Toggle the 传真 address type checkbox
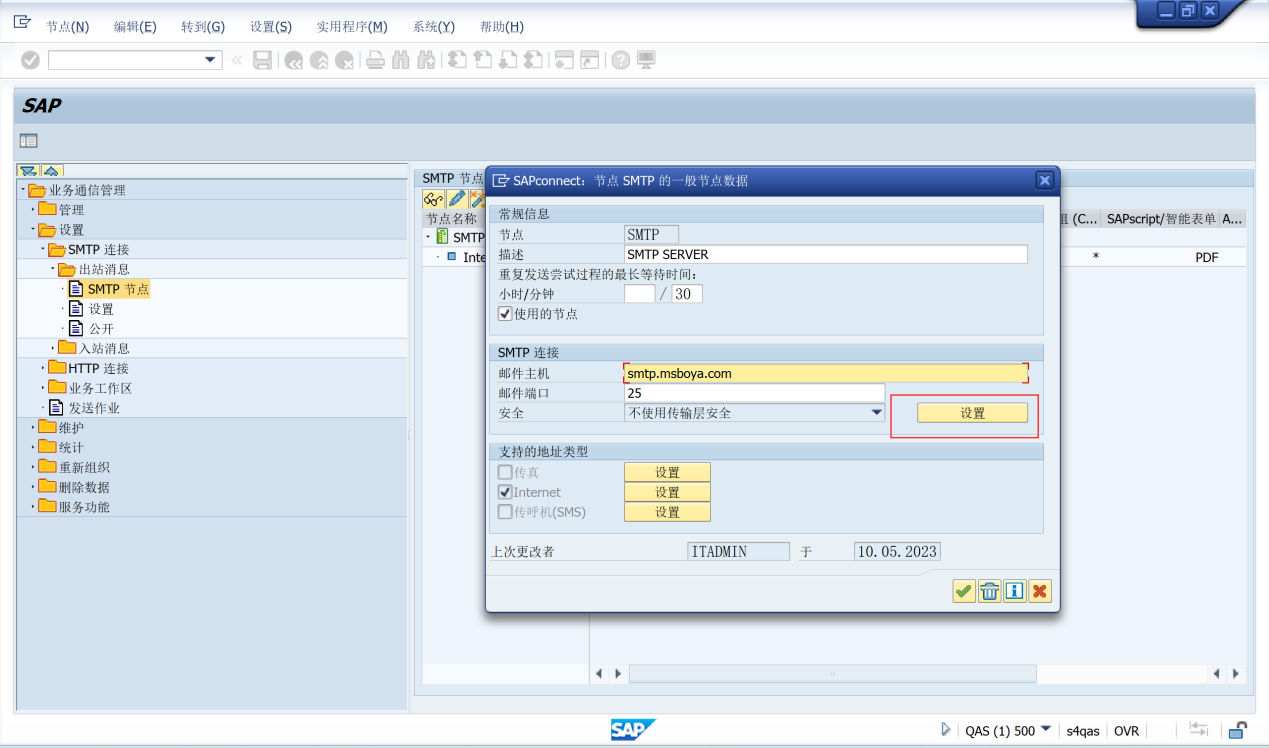1269x748 pixels. (505, 472)
